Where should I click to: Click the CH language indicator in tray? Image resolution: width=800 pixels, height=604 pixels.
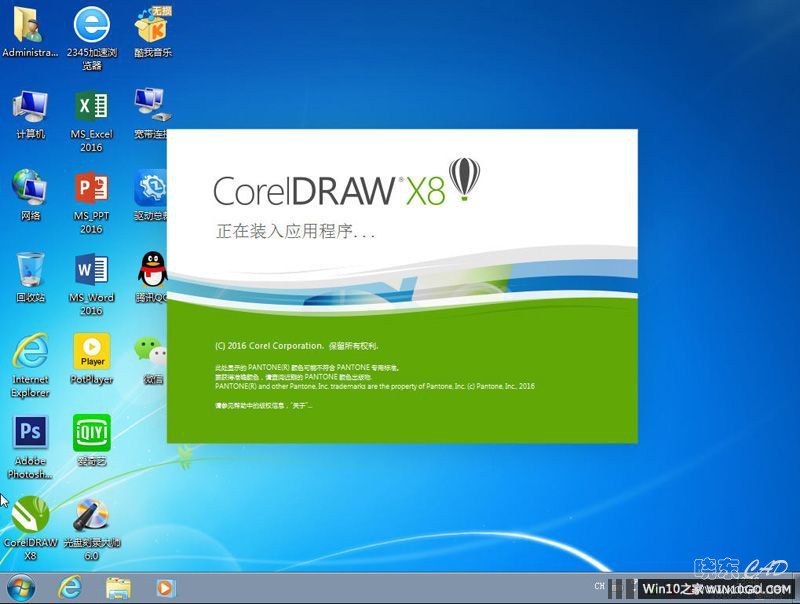click(599, 586)
